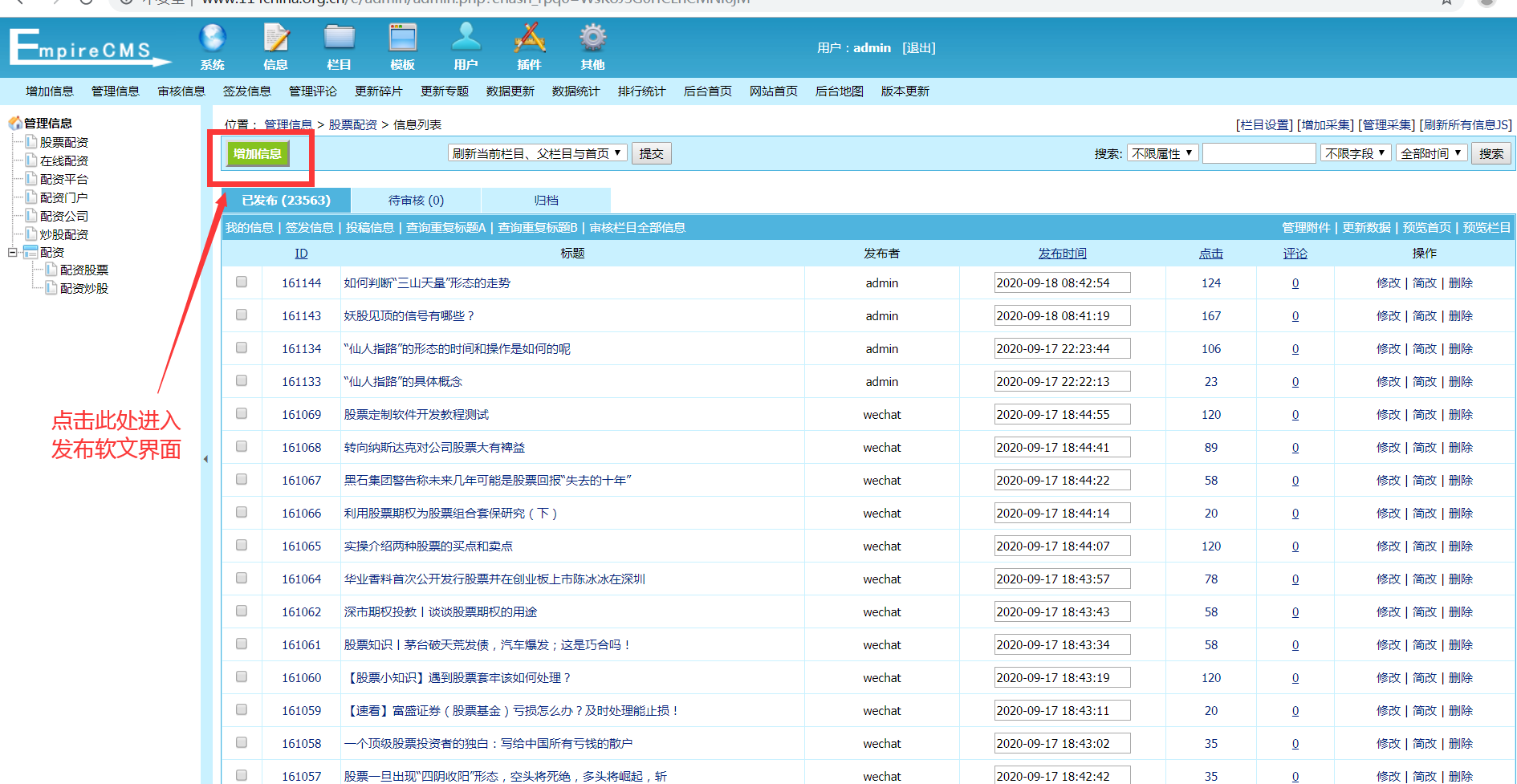Open 增加信息 in the top menu
Screen dimensions: 1517x784
point(50,91)
